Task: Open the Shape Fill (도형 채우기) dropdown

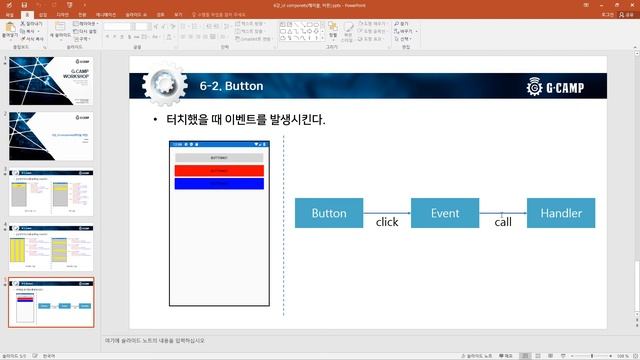Action: 372,24
